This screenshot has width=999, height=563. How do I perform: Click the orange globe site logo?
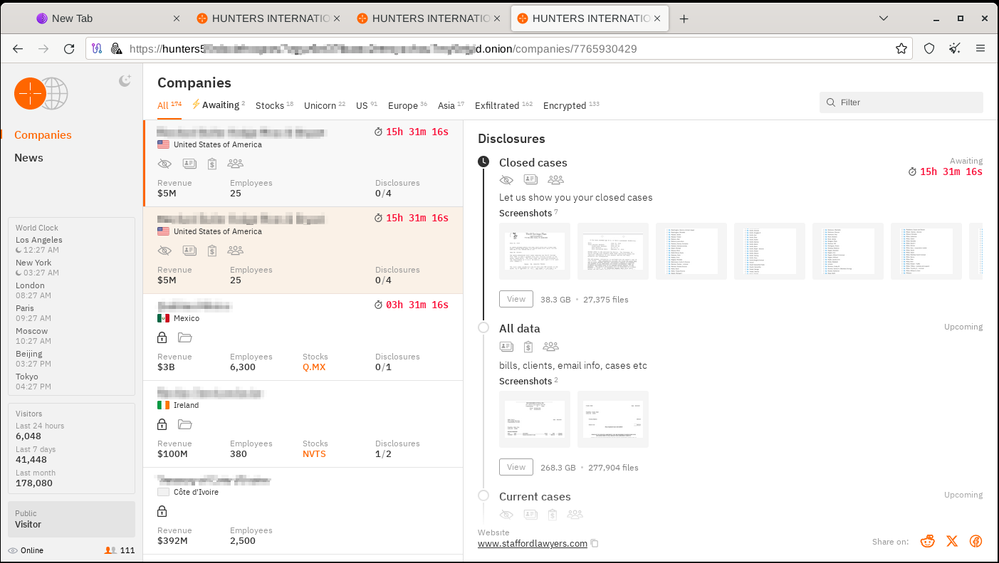[x=41, y=94]
